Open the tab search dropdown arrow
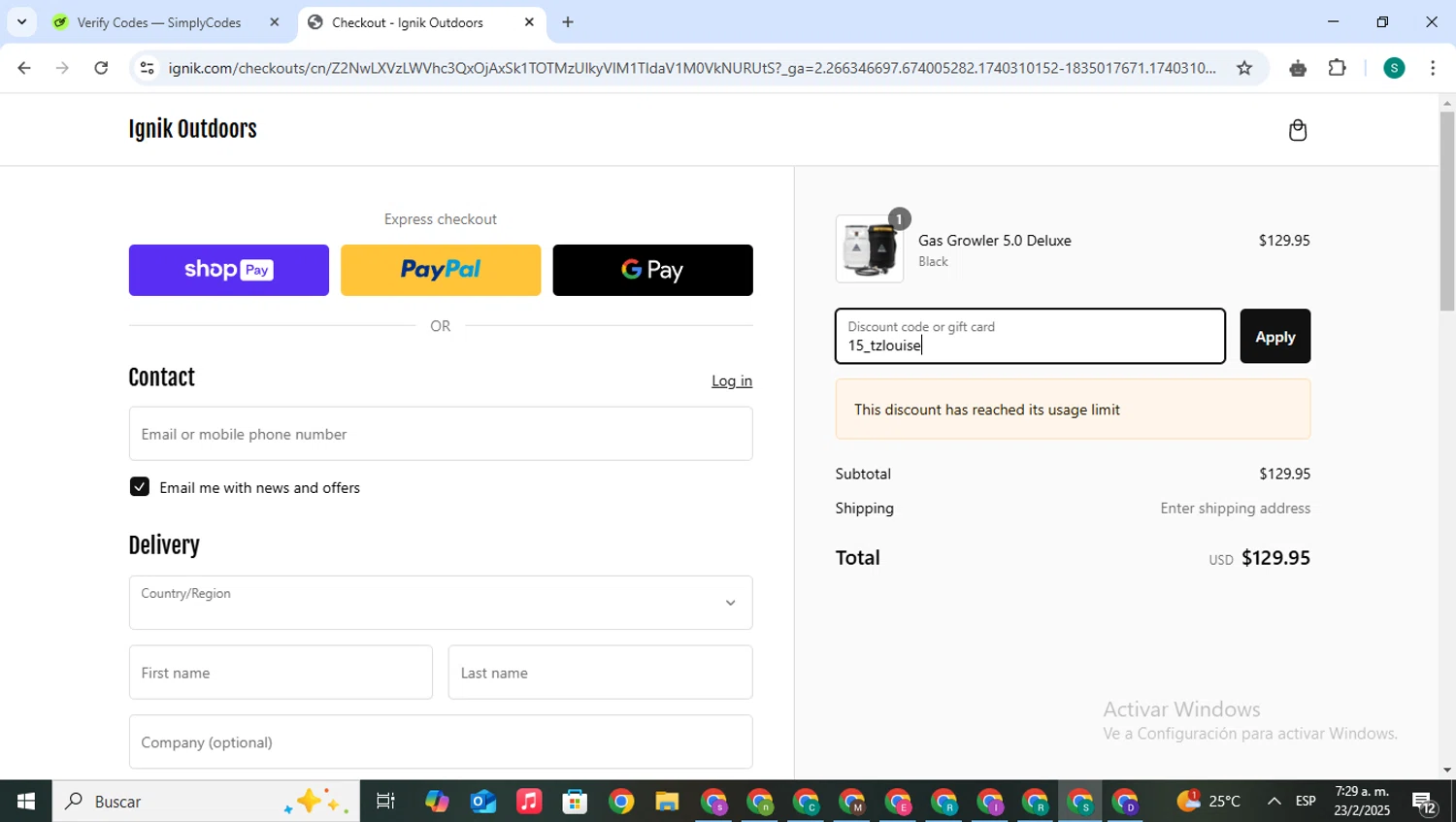 [21, 22]
